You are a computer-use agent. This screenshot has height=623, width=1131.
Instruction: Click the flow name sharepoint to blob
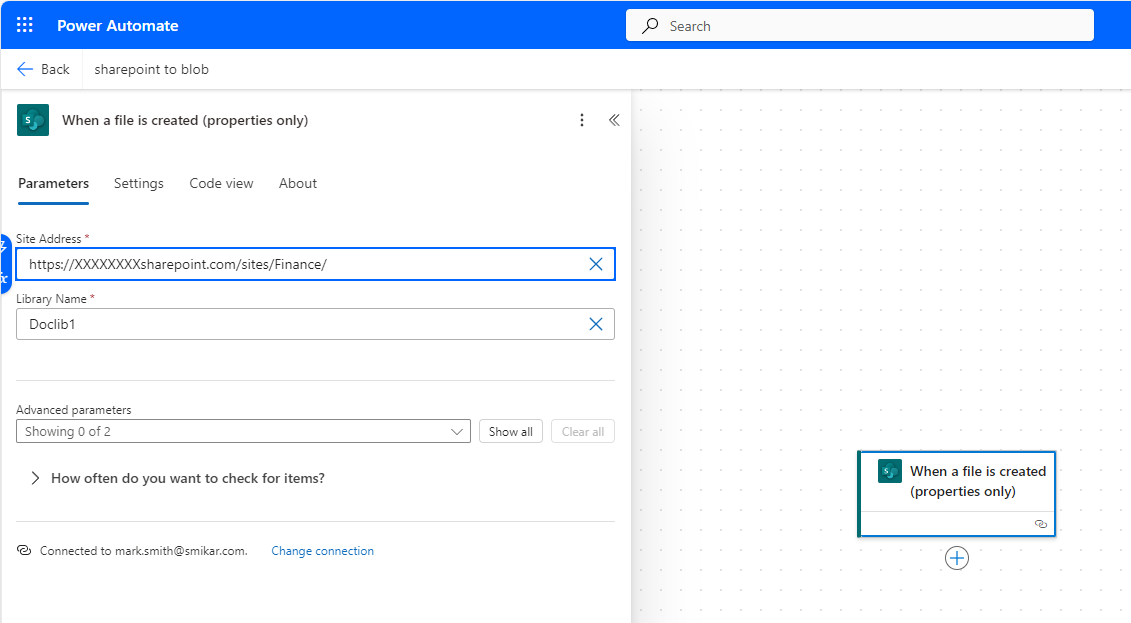coord(151,69)
